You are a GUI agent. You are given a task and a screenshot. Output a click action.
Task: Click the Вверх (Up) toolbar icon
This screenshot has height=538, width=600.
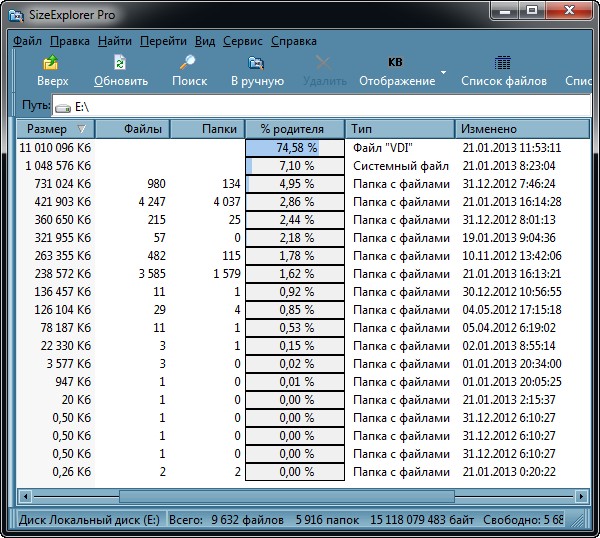pyautogui.click(x=52, y=65)
